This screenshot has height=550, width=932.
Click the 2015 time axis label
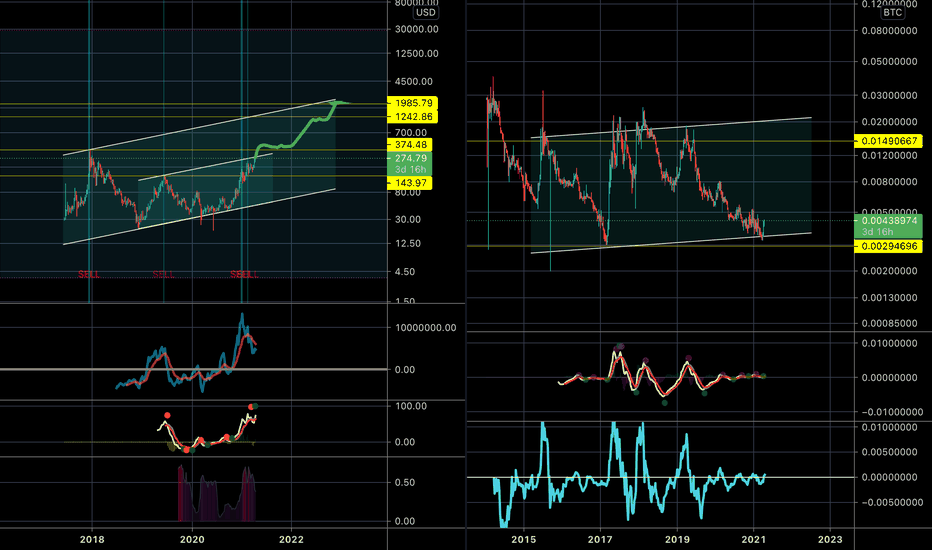click(524, 539)
